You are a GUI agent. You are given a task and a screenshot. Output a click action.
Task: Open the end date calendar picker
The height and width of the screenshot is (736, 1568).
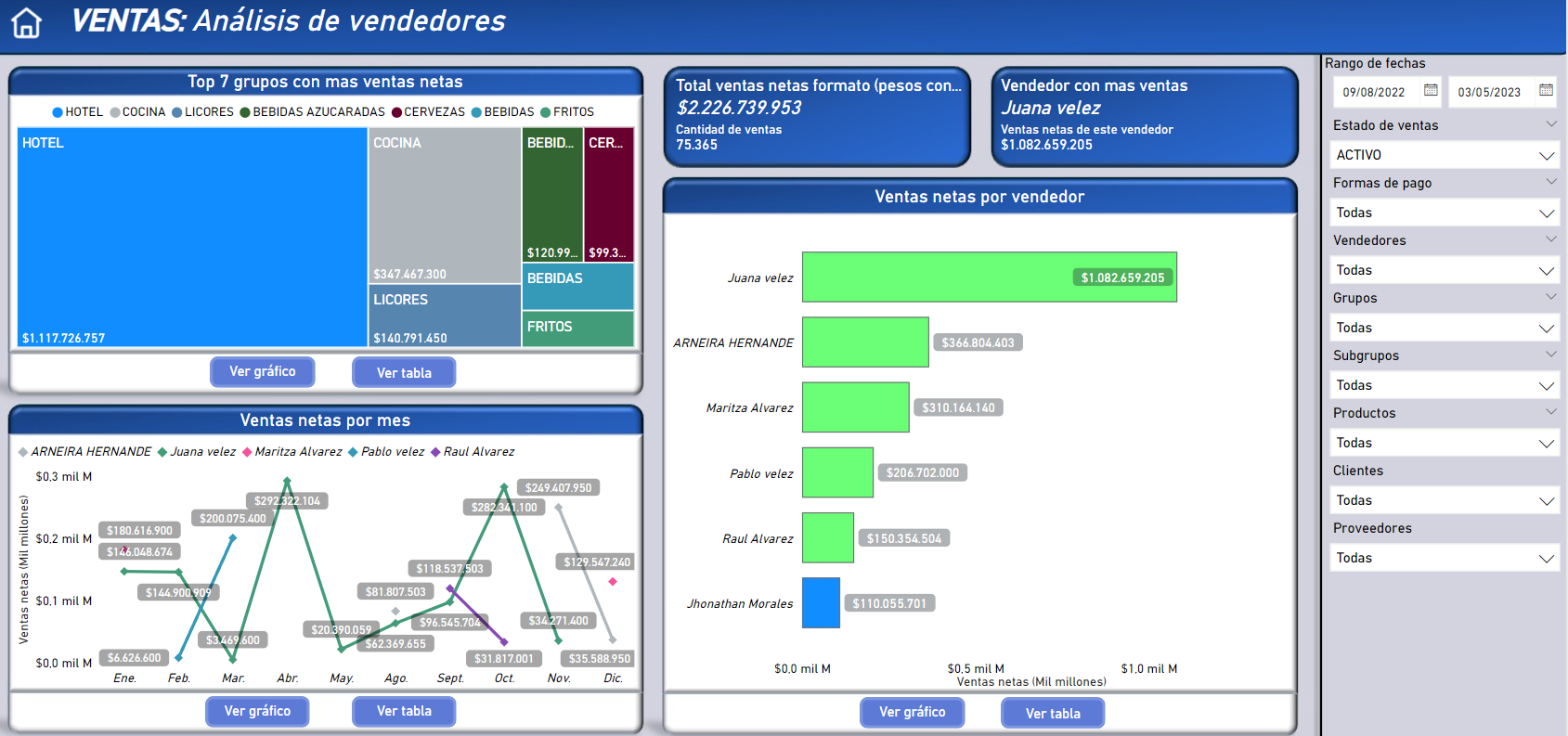coord(1546,91)
